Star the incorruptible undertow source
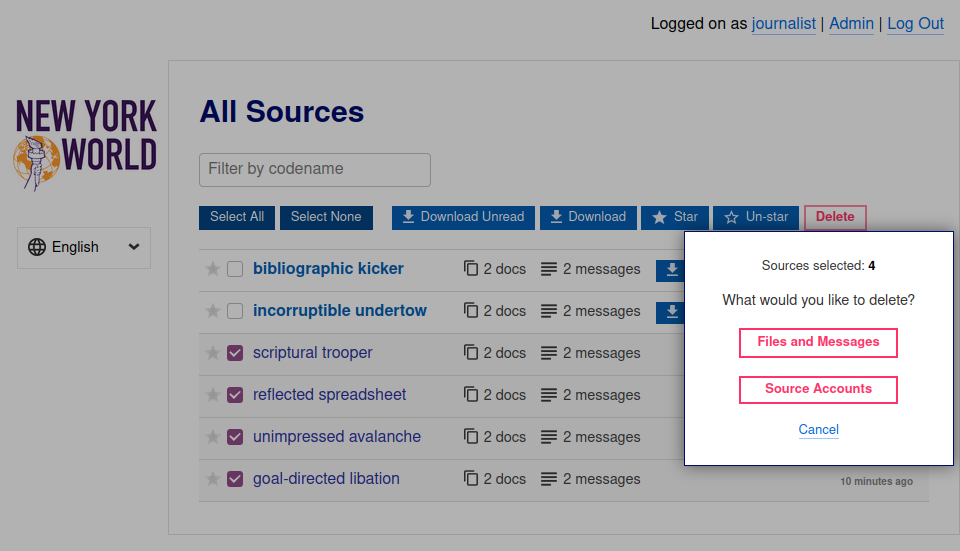 212,311
